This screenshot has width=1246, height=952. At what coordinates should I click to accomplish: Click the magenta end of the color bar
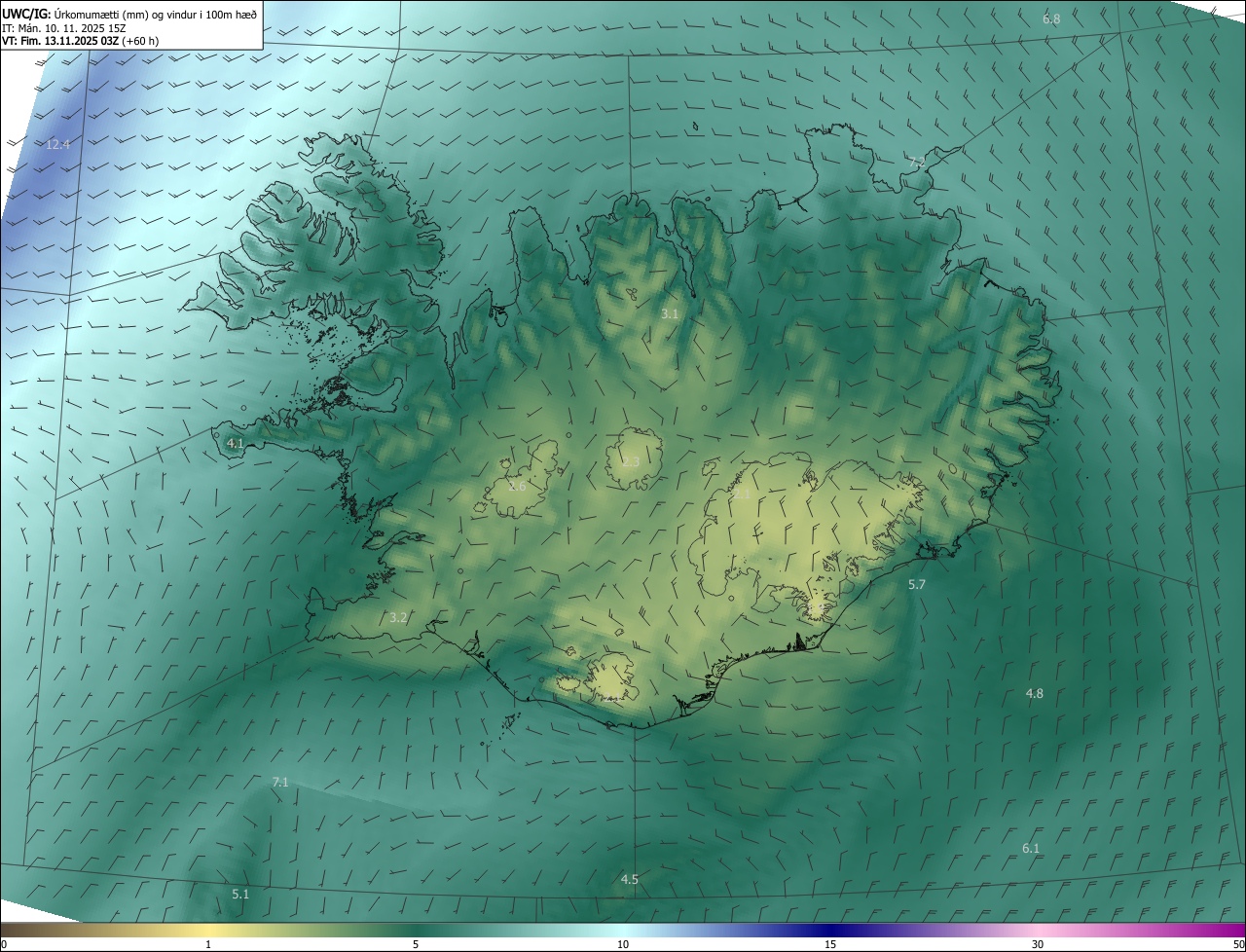point(1231,930)
